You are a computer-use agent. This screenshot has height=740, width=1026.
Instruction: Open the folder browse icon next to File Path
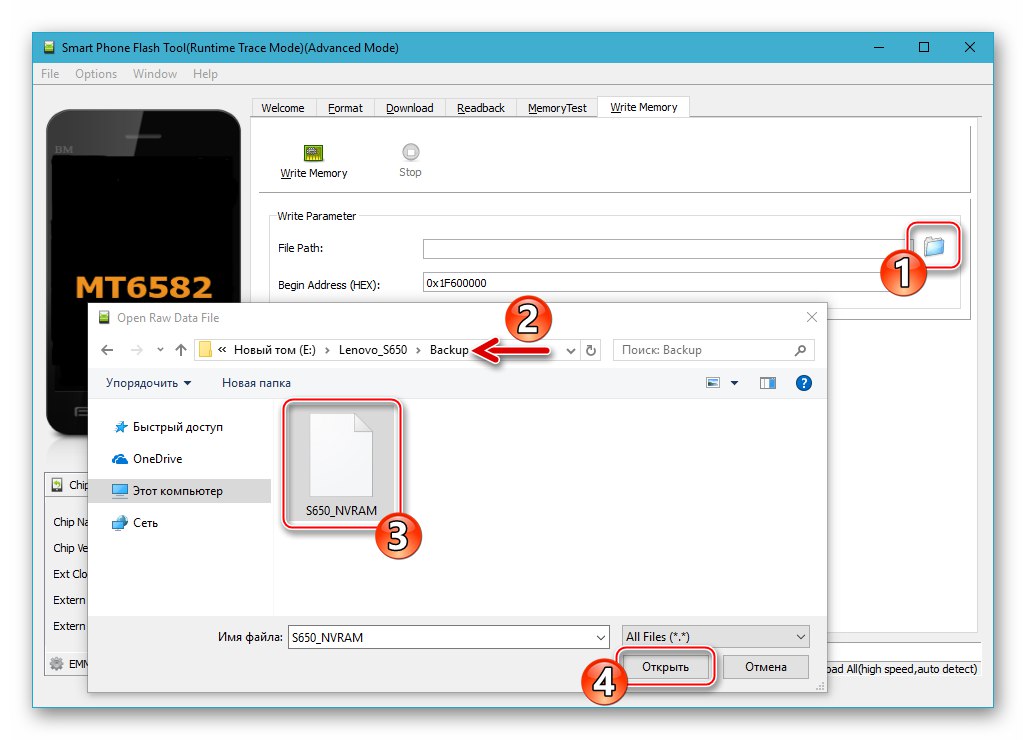tap(934, 243)
